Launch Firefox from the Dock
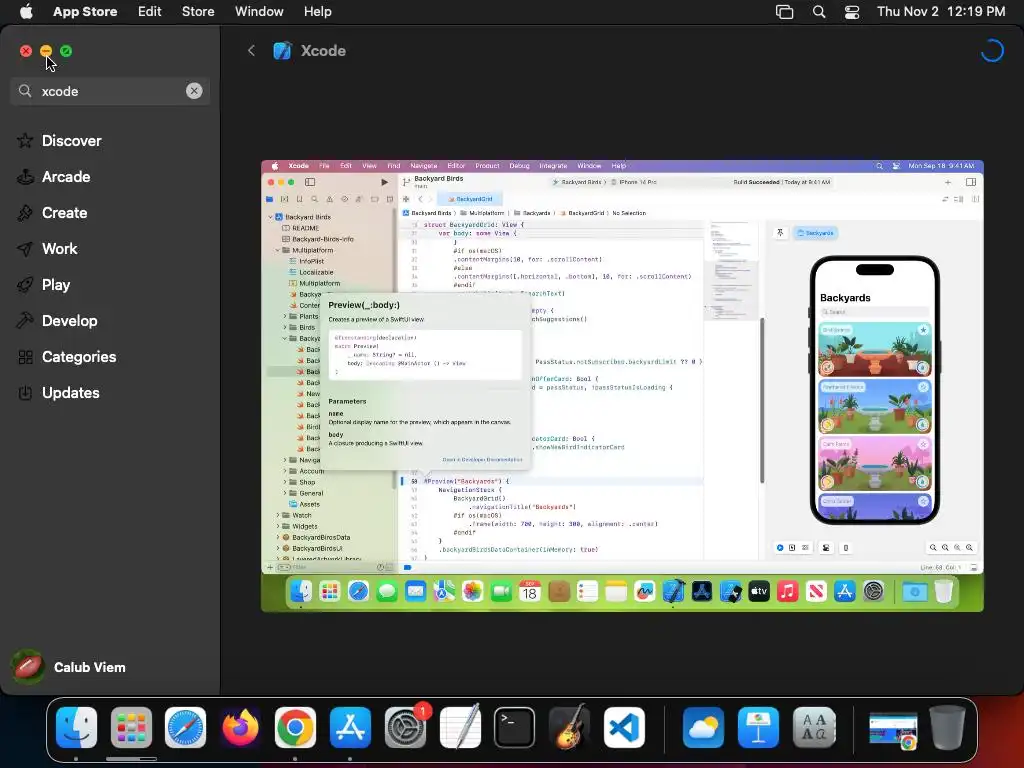Viewport: 1024px width, 768px height. (240, 727)
